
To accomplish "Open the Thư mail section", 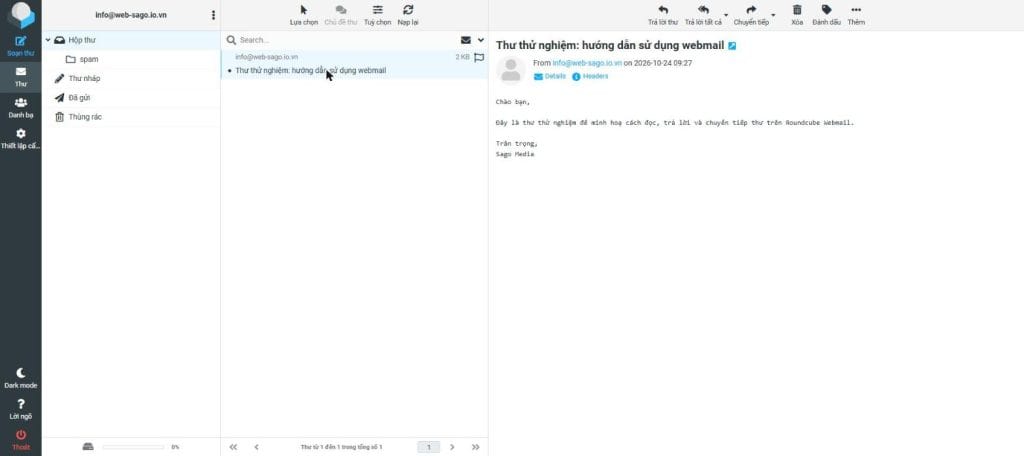I will (21, 77).
